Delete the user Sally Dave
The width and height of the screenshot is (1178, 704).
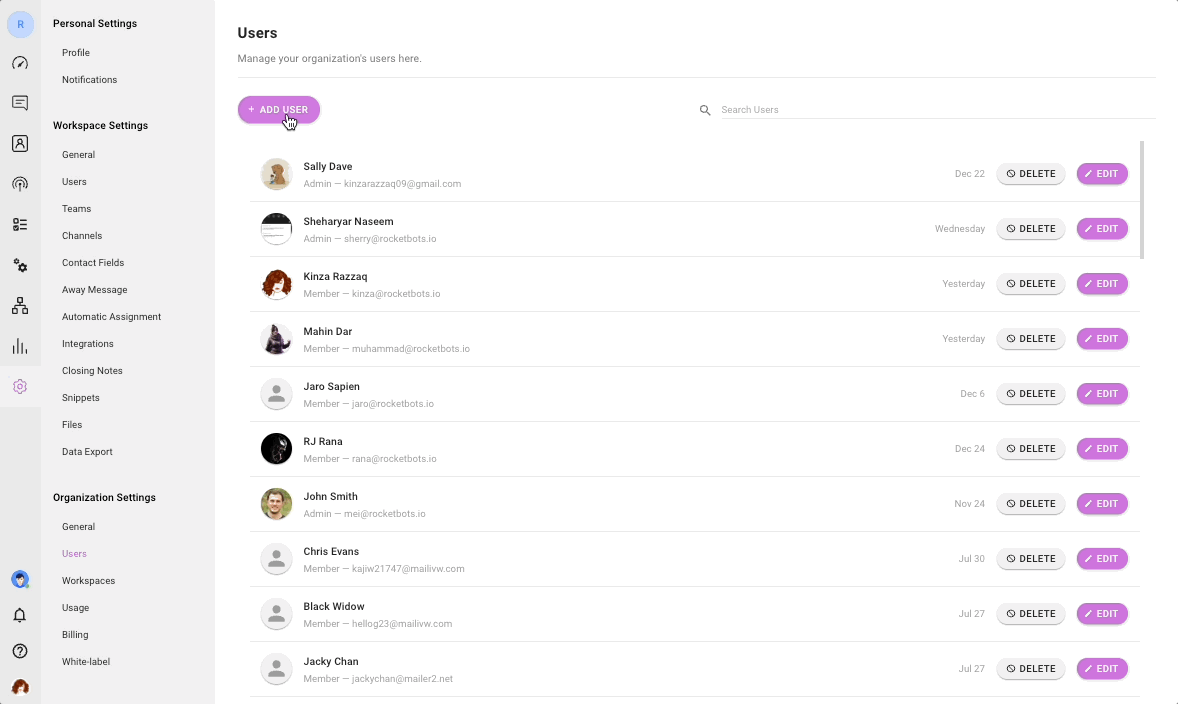pyautogui.click(x=1031, y=174)
